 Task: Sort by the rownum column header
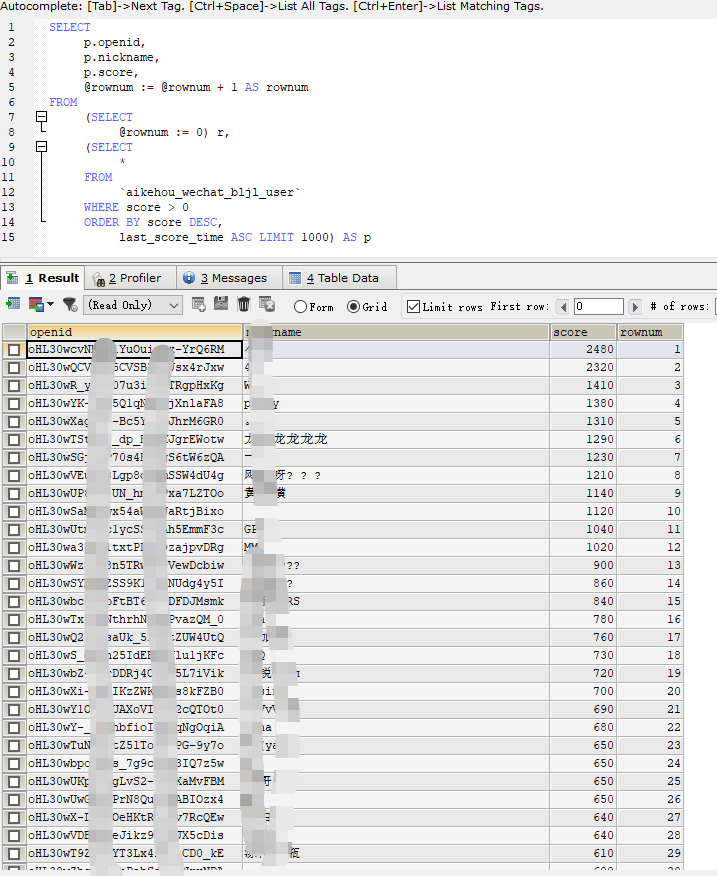[650, 332]
